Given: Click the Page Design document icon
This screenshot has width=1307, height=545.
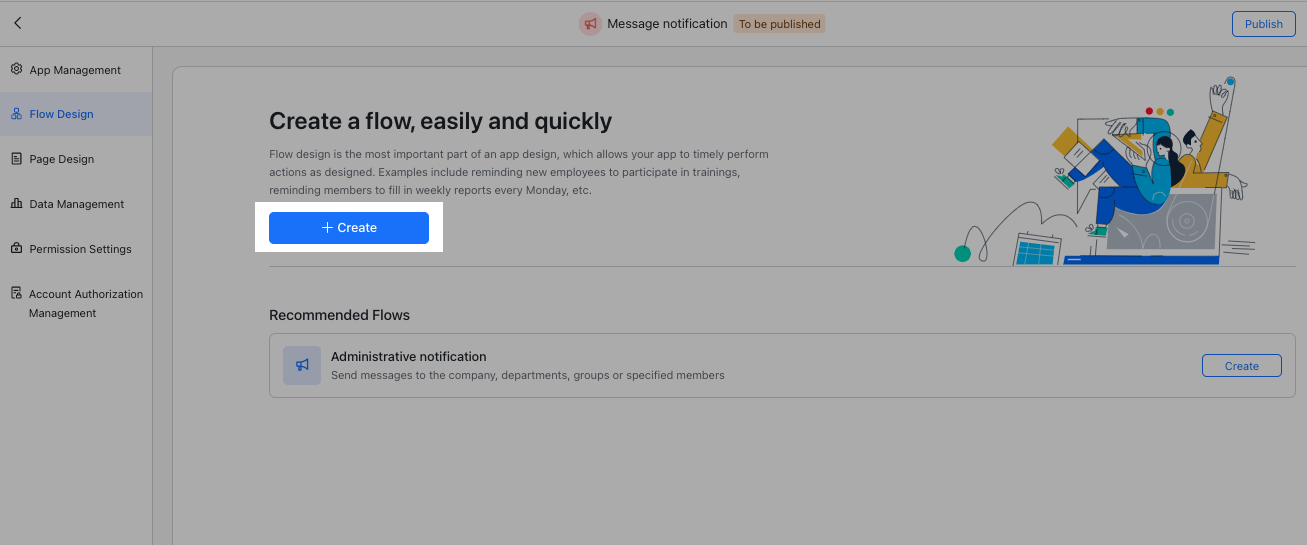Looking at the screenshot, I should [16, 159].
